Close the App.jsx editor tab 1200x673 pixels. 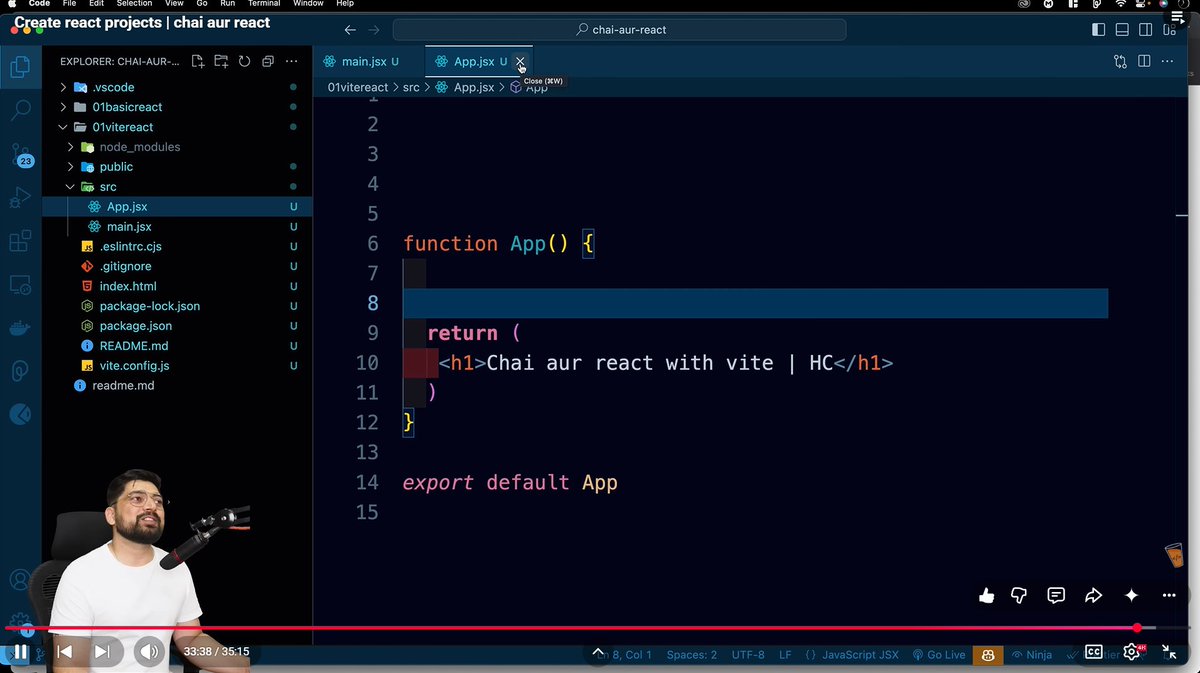520,62
